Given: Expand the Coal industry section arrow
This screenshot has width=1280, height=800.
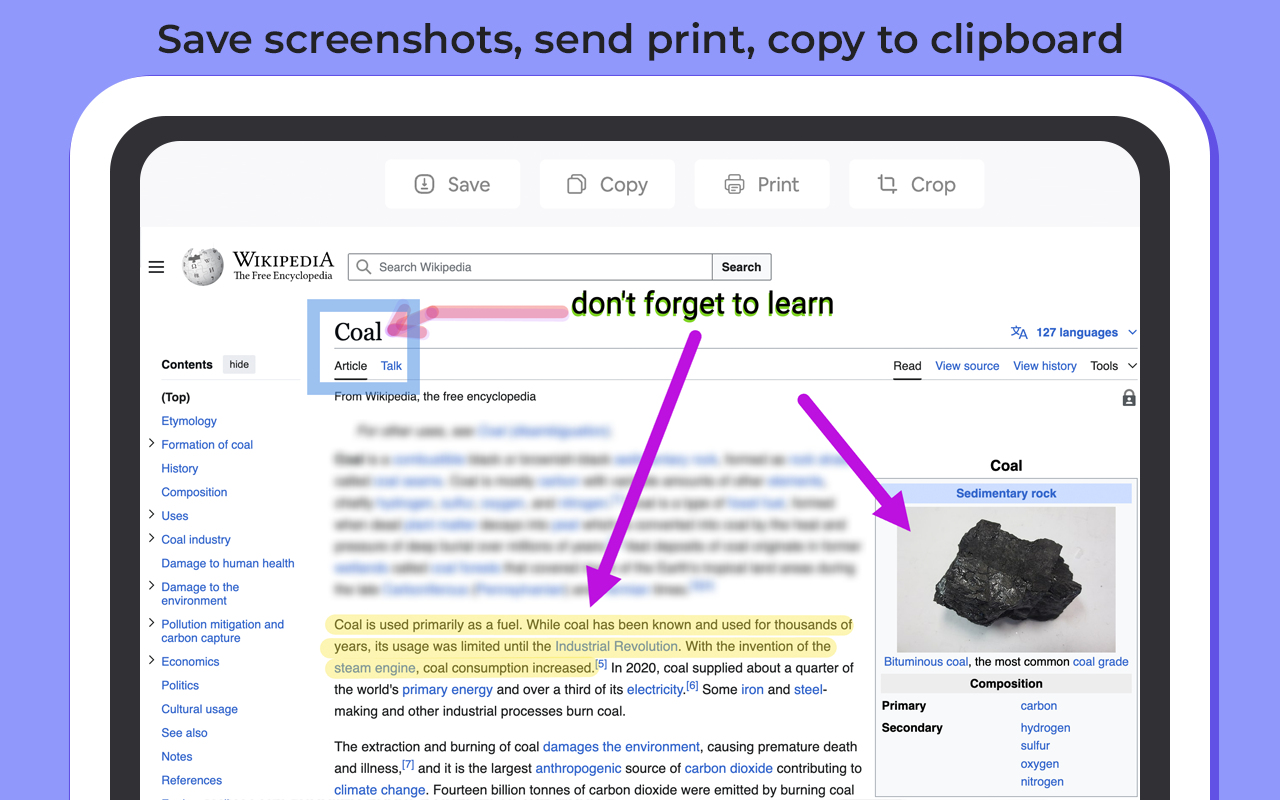Looking at the screenshot, I should pos(151,538).
